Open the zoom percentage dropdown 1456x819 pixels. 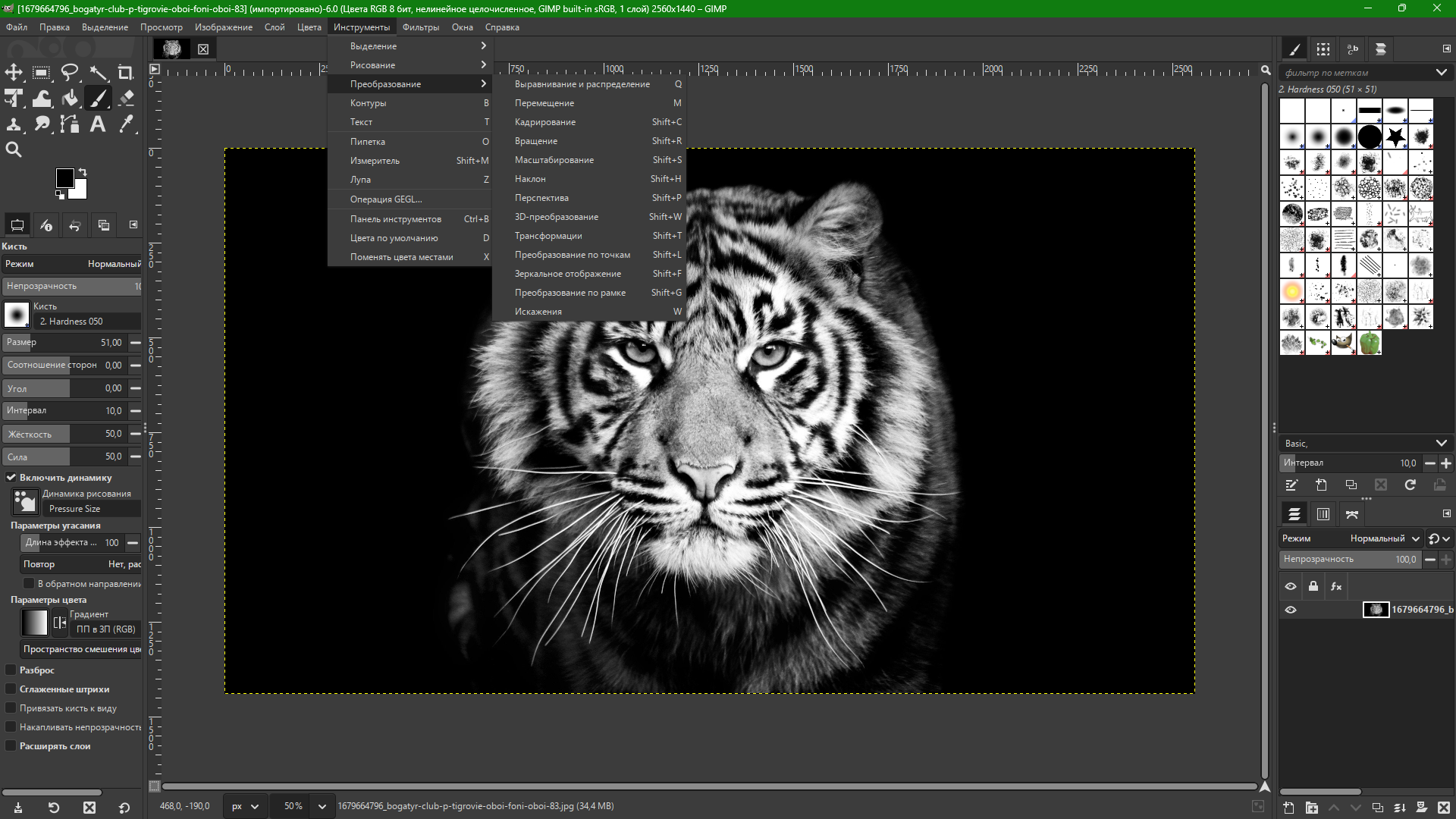point(322,806)
